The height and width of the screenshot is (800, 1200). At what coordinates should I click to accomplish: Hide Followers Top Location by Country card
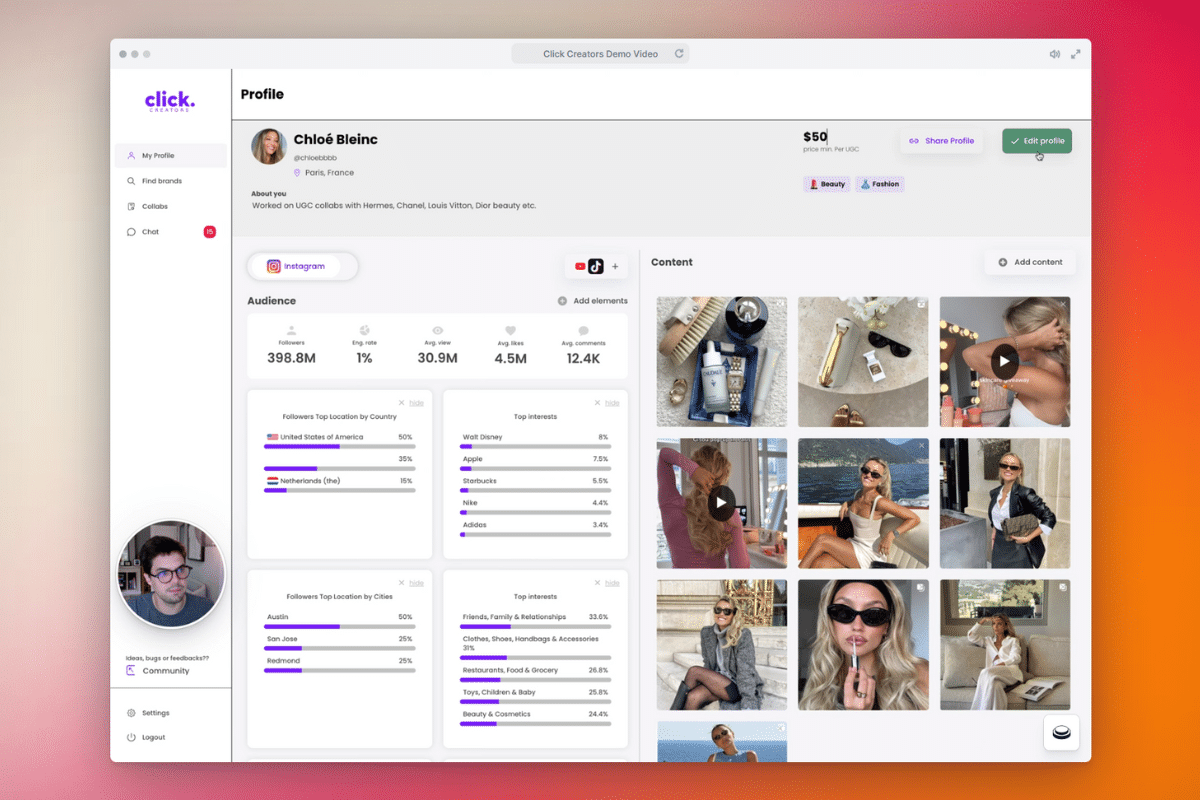click(411, 403)
